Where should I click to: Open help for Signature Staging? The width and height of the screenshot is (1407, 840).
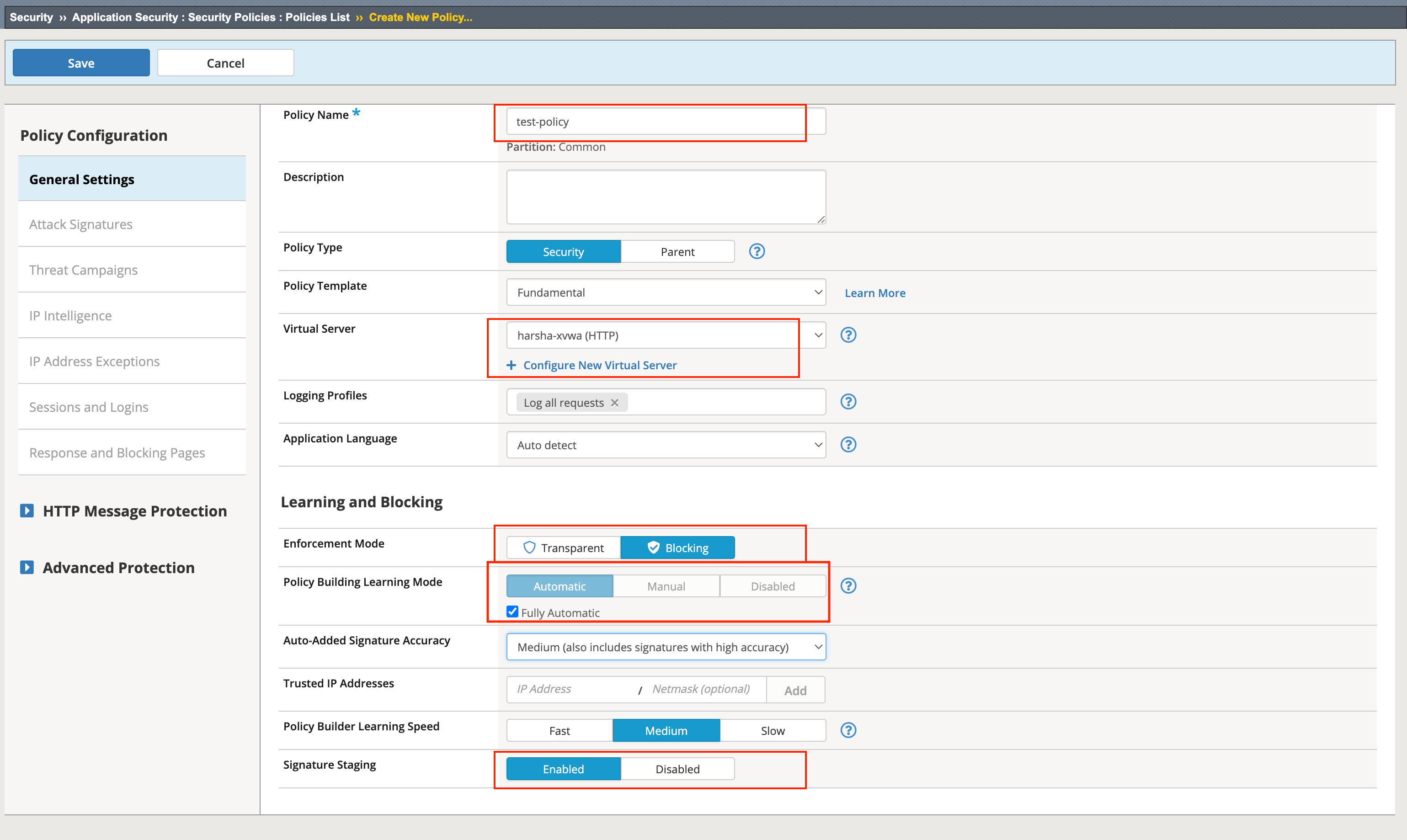(848, 769)
